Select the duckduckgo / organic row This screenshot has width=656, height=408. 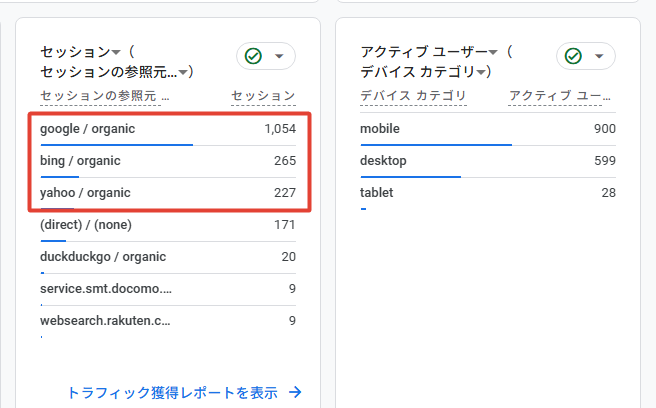[168, 257]
